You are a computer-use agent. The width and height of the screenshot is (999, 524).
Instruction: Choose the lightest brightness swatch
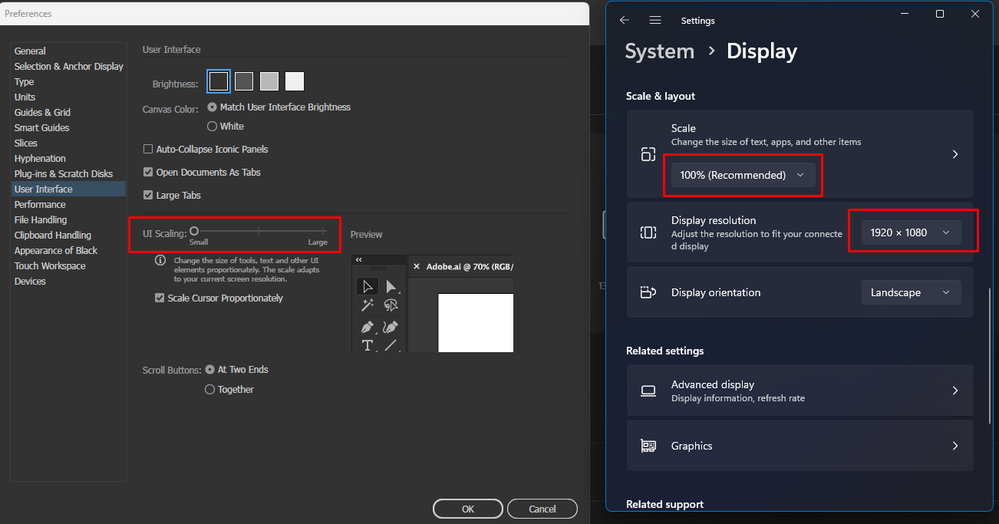(294, 81)
